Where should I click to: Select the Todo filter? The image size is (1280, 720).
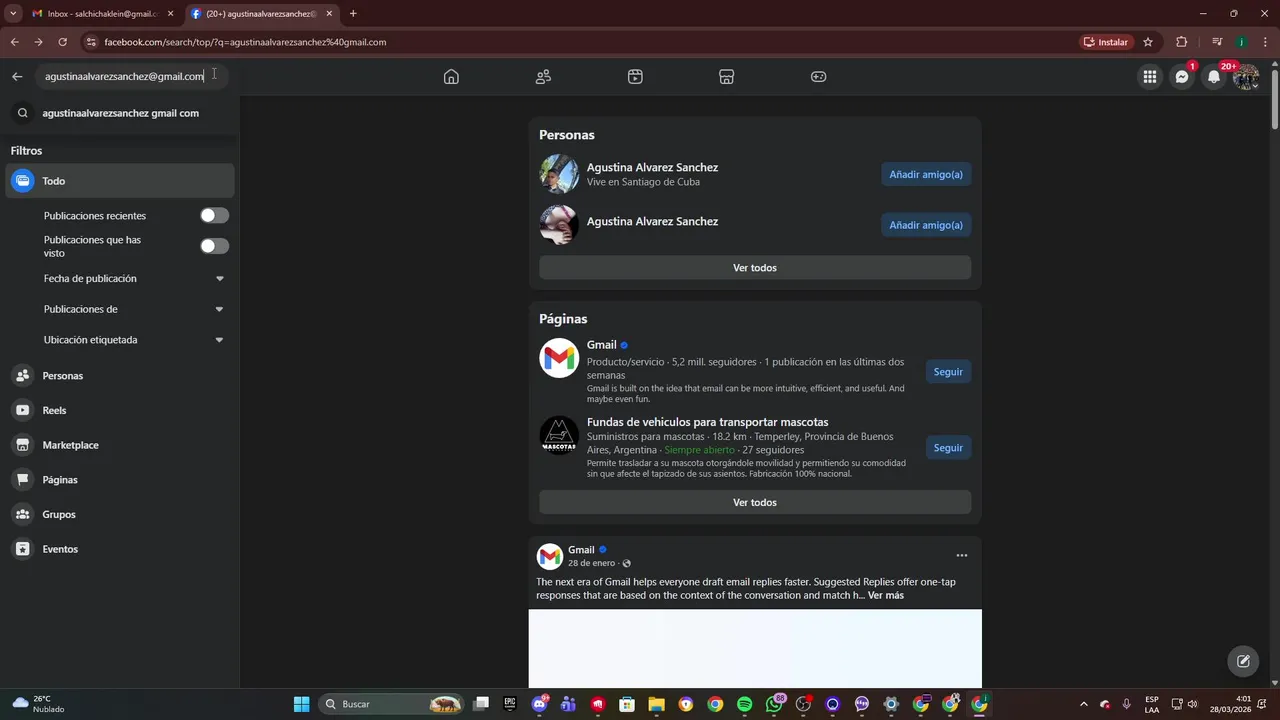click(120, 181)
